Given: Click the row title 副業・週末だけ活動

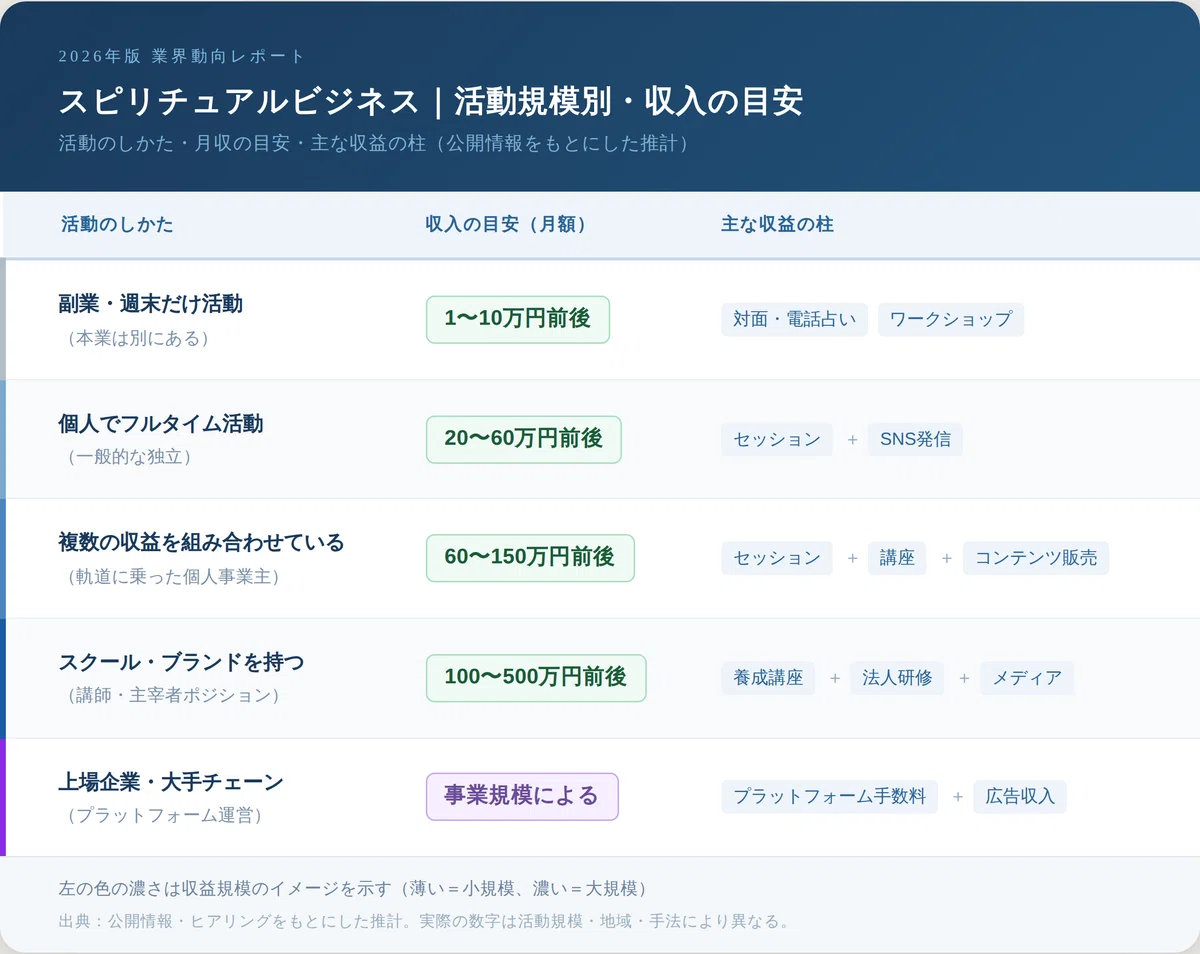Looking at the screenshot, I should tap(150, 304).
